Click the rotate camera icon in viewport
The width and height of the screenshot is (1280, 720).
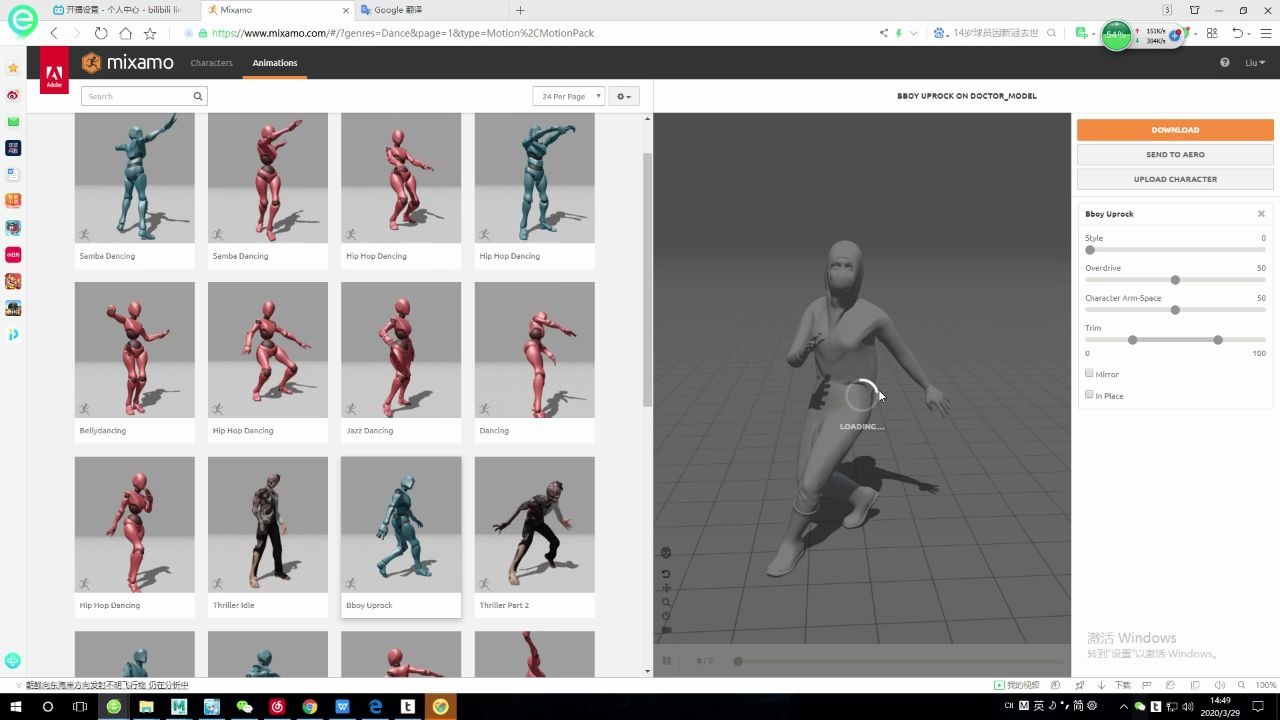[666, 574]
